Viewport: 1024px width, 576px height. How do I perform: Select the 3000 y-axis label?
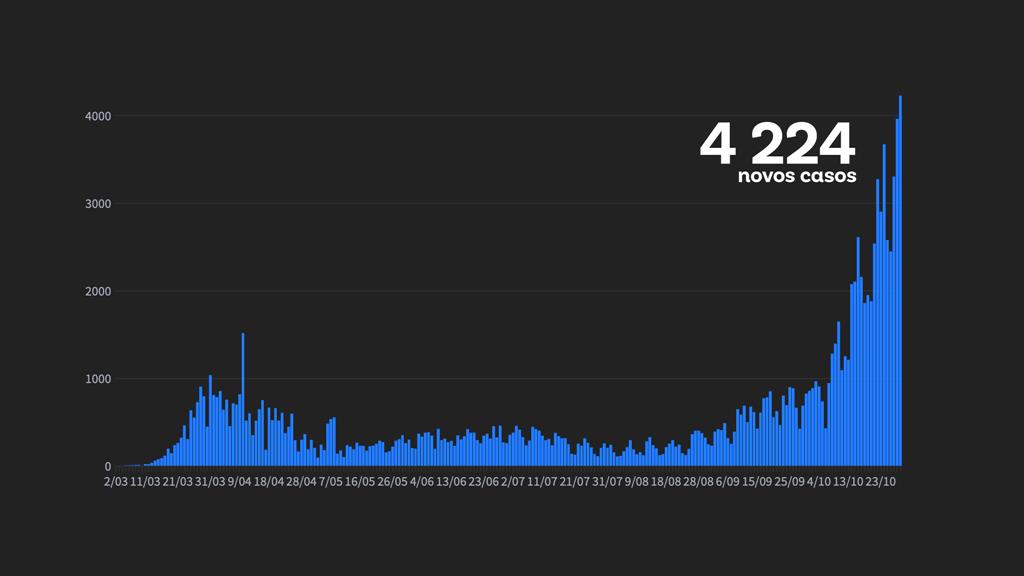(97, 204)
